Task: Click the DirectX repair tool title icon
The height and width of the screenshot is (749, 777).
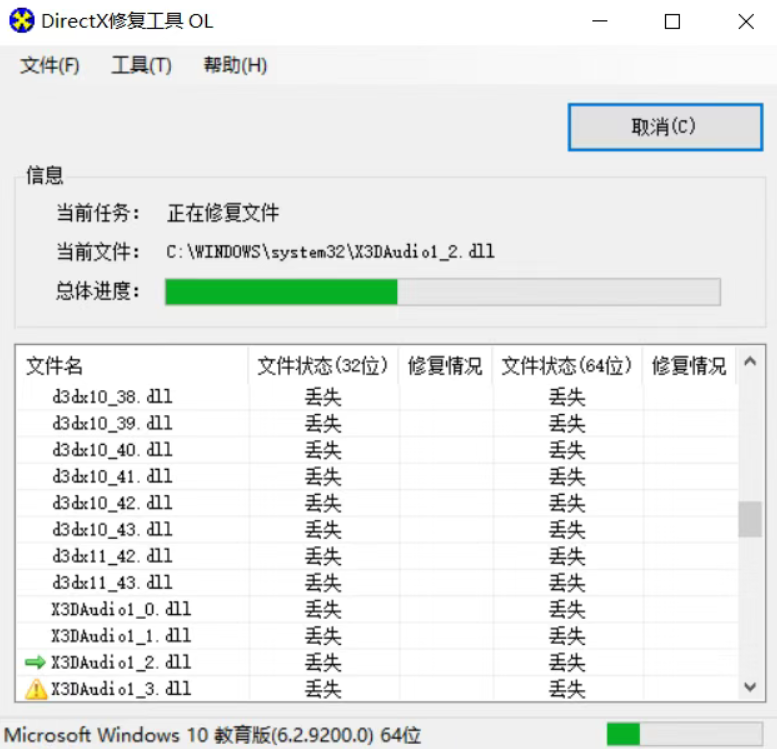Action: click(22, 21)
